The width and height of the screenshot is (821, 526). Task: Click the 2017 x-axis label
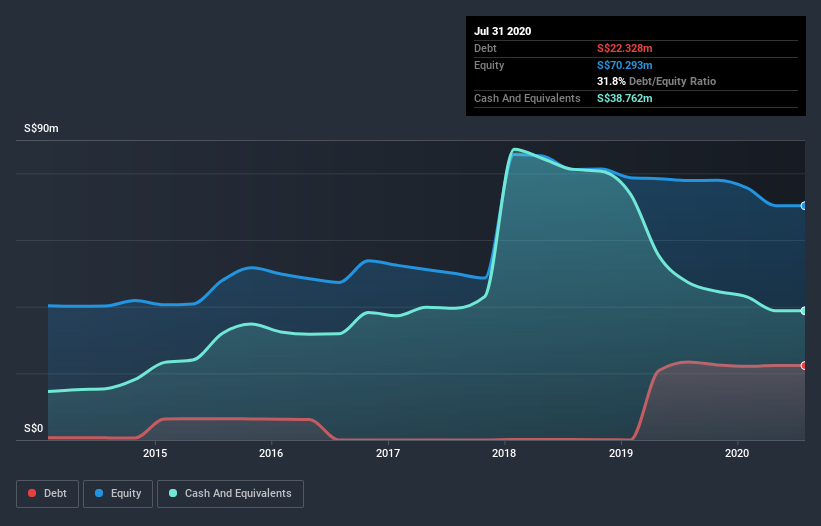(388, 453)
